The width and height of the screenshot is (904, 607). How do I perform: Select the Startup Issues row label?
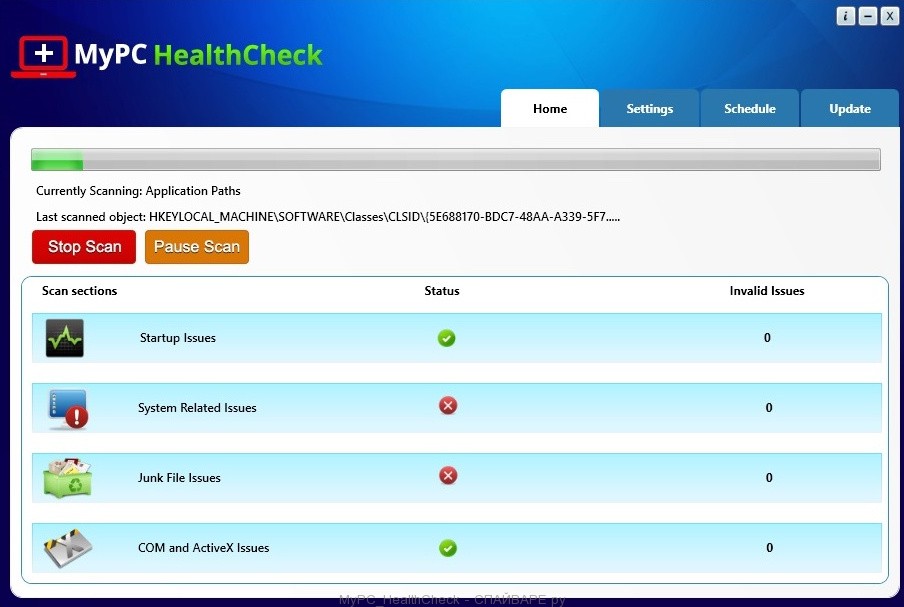pyautogui.click(x=178, y=338)
